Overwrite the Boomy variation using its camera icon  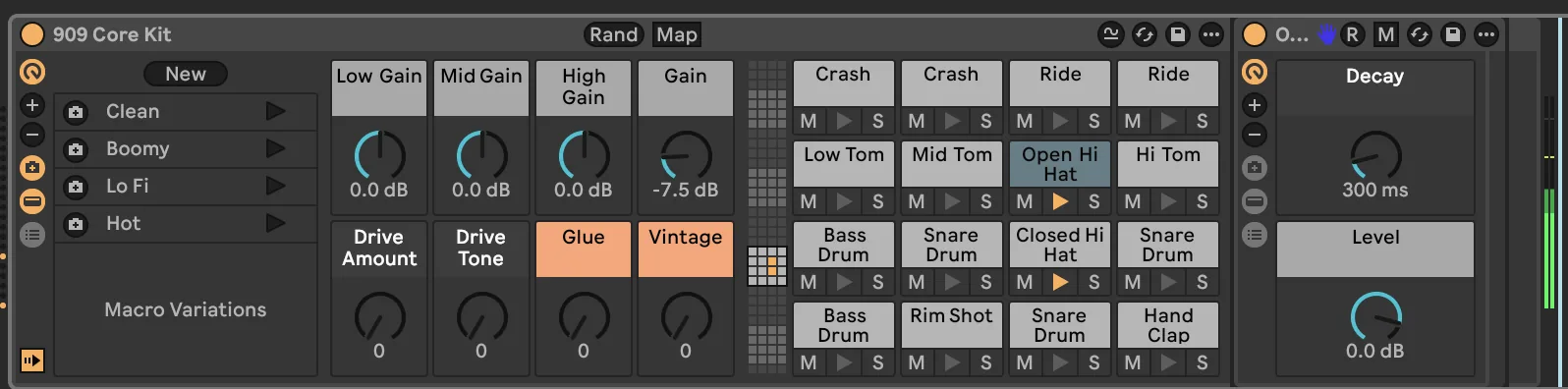[76, 149]
